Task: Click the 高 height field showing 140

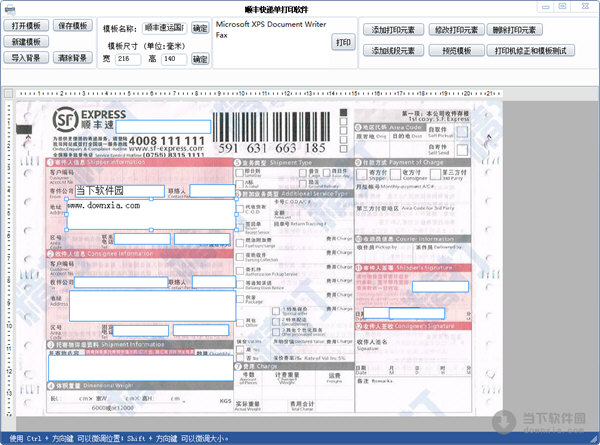Action: [x=174, y=59]
